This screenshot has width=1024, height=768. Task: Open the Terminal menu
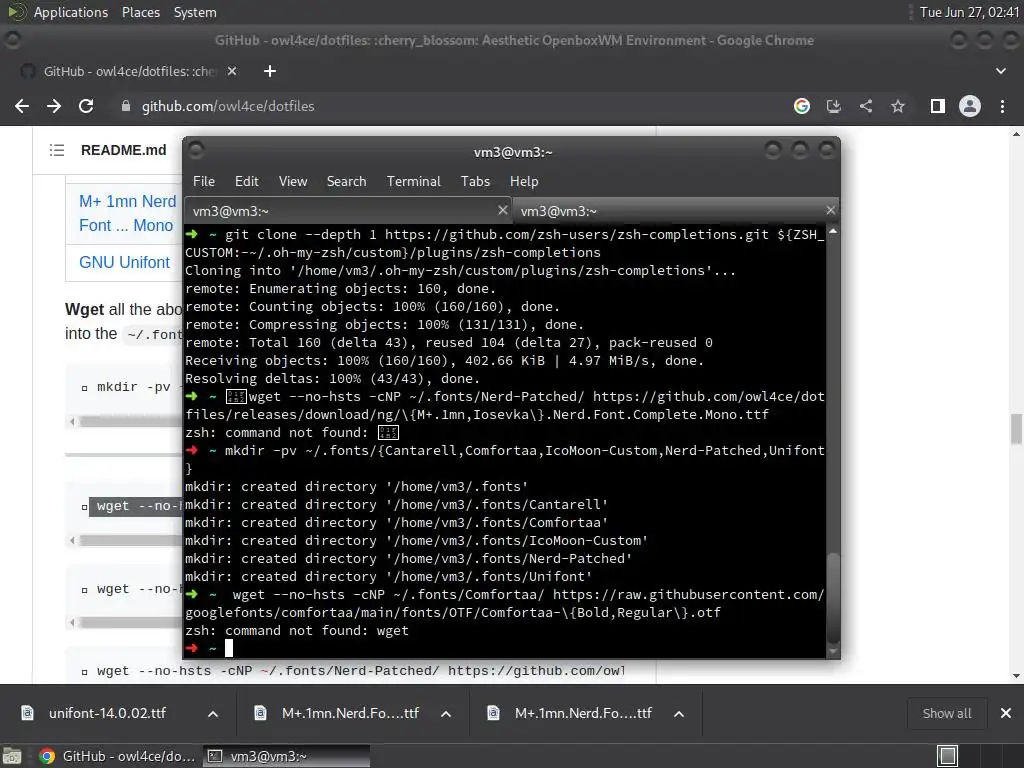pos(413,182)
